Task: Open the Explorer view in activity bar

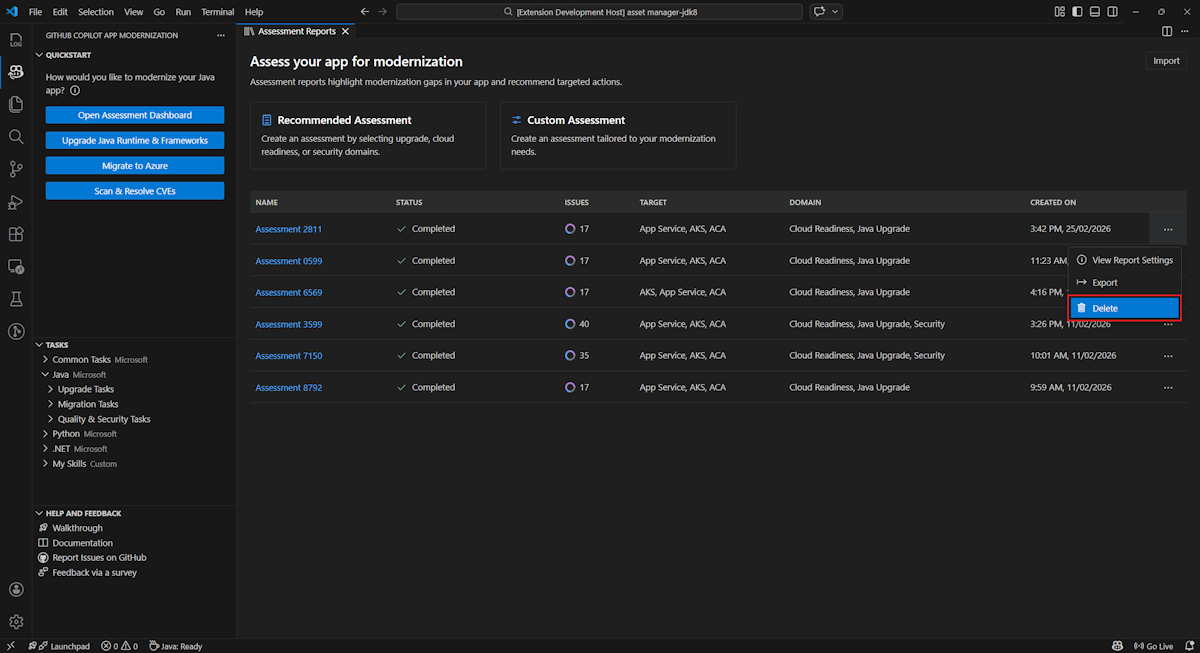Action: [x=15, y=104]
